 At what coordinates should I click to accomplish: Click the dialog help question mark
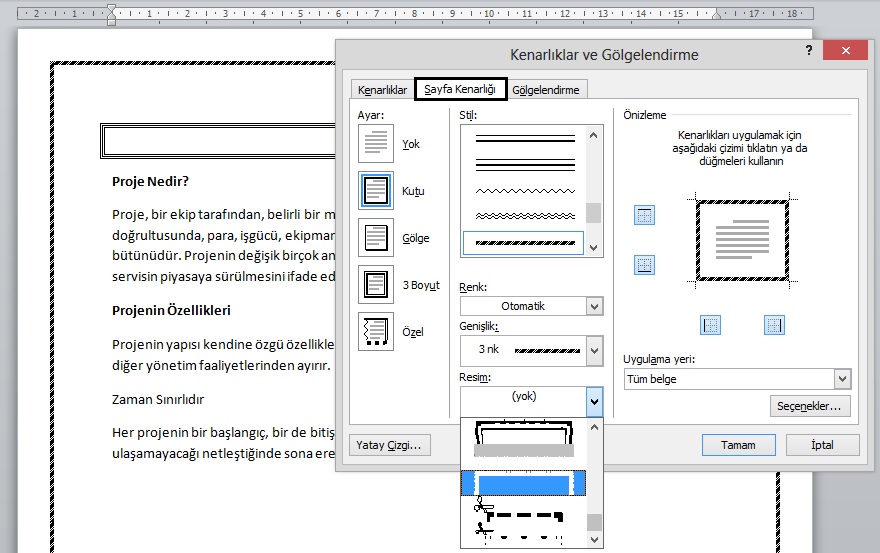coord(807,52)
